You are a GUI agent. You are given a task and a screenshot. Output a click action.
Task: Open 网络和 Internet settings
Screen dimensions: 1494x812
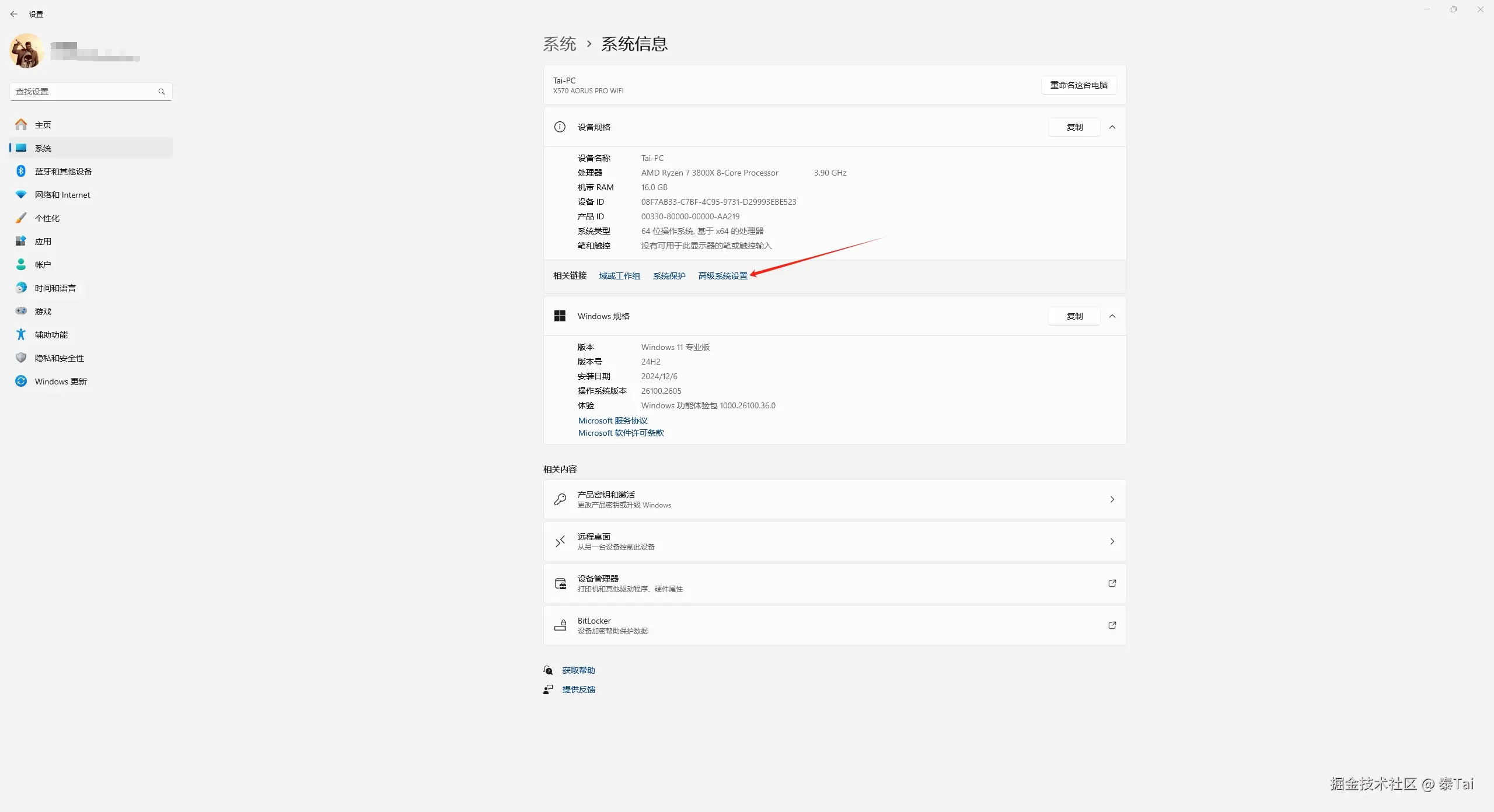62,194
